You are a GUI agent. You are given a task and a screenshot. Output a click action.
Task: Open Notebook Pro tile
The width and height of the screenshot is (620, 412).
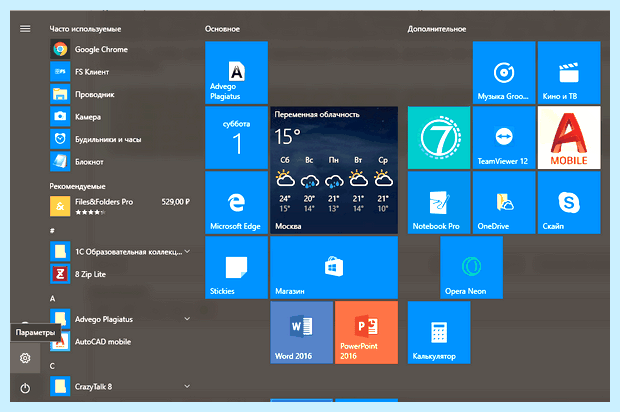439,202
